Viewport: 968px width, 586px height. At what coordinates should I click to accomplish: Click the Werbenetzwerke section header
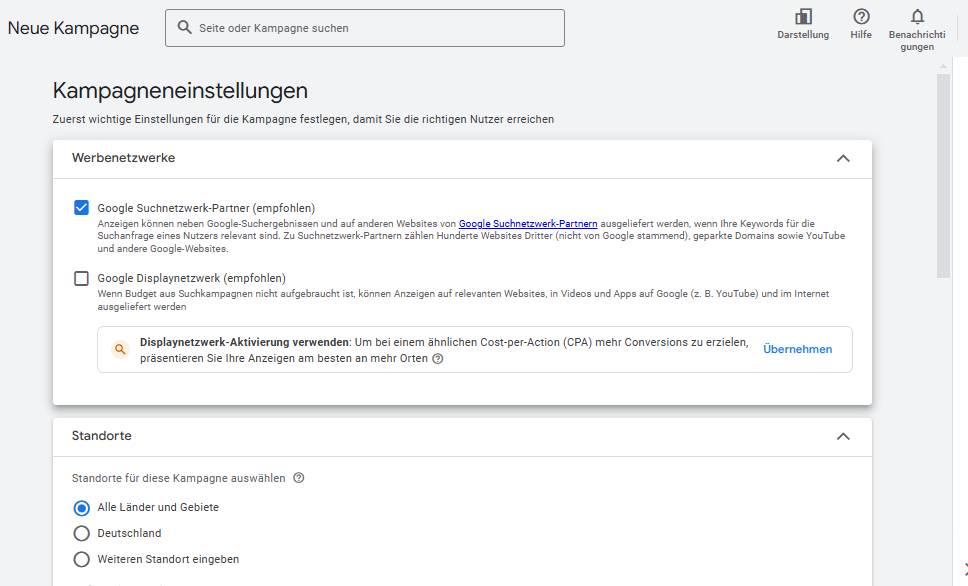(462, 159)
